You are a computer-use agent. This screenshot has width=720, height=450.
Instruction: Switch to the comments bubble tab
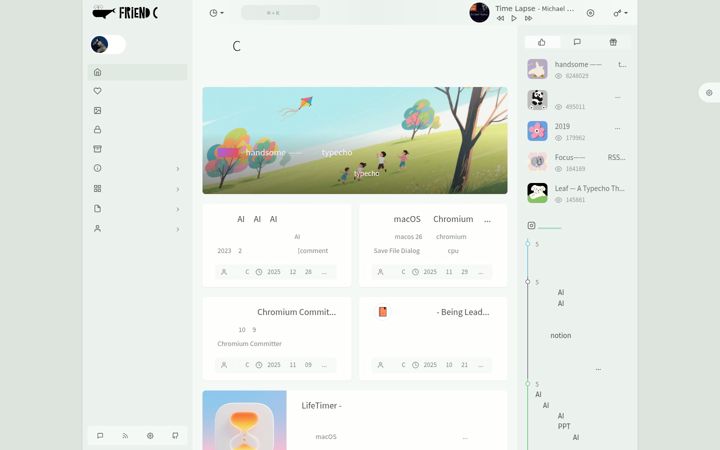click(577, 42)
